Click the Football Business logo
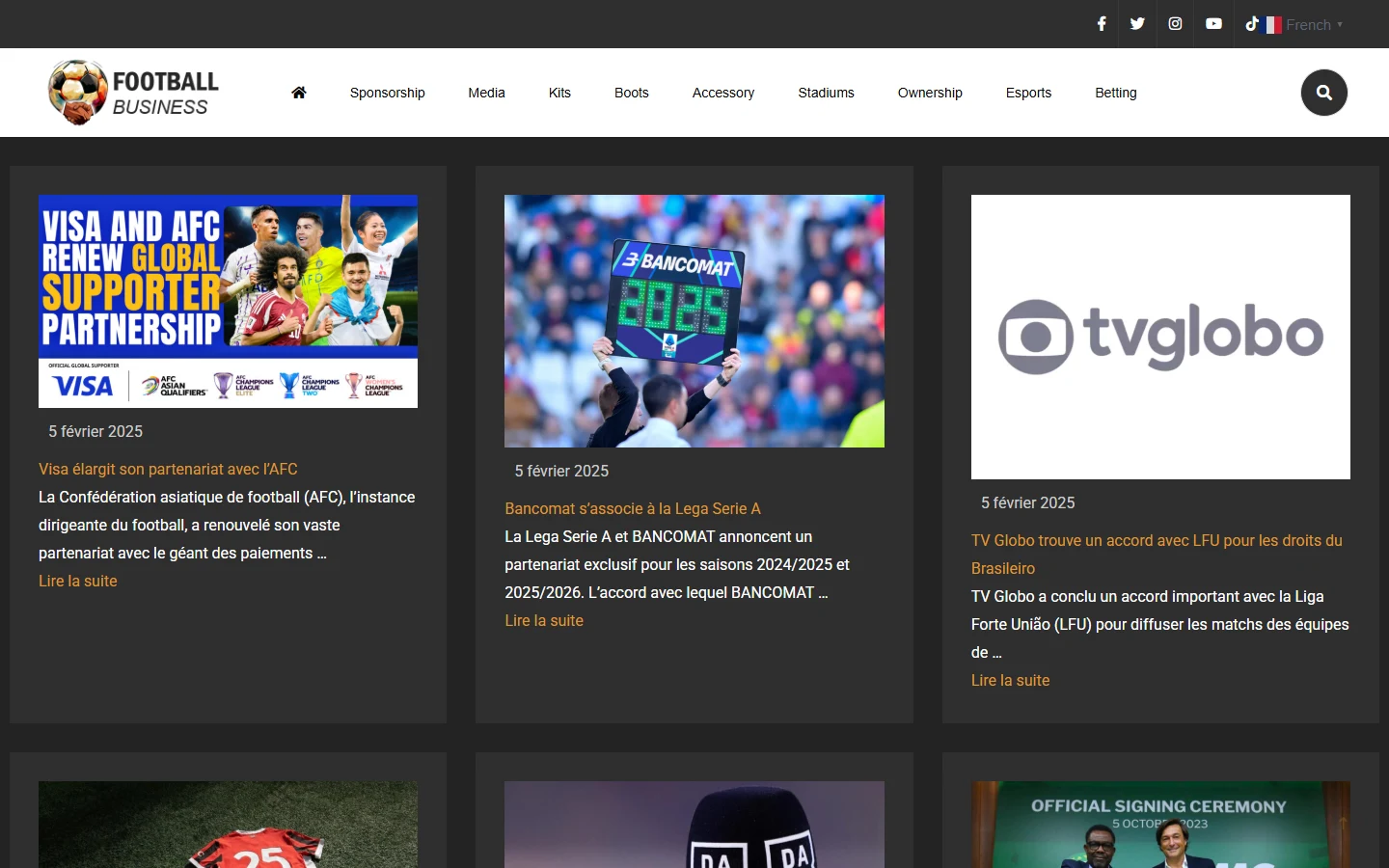Image resolution: width=1389 pixels, height=868 pixels. [134, 93]
